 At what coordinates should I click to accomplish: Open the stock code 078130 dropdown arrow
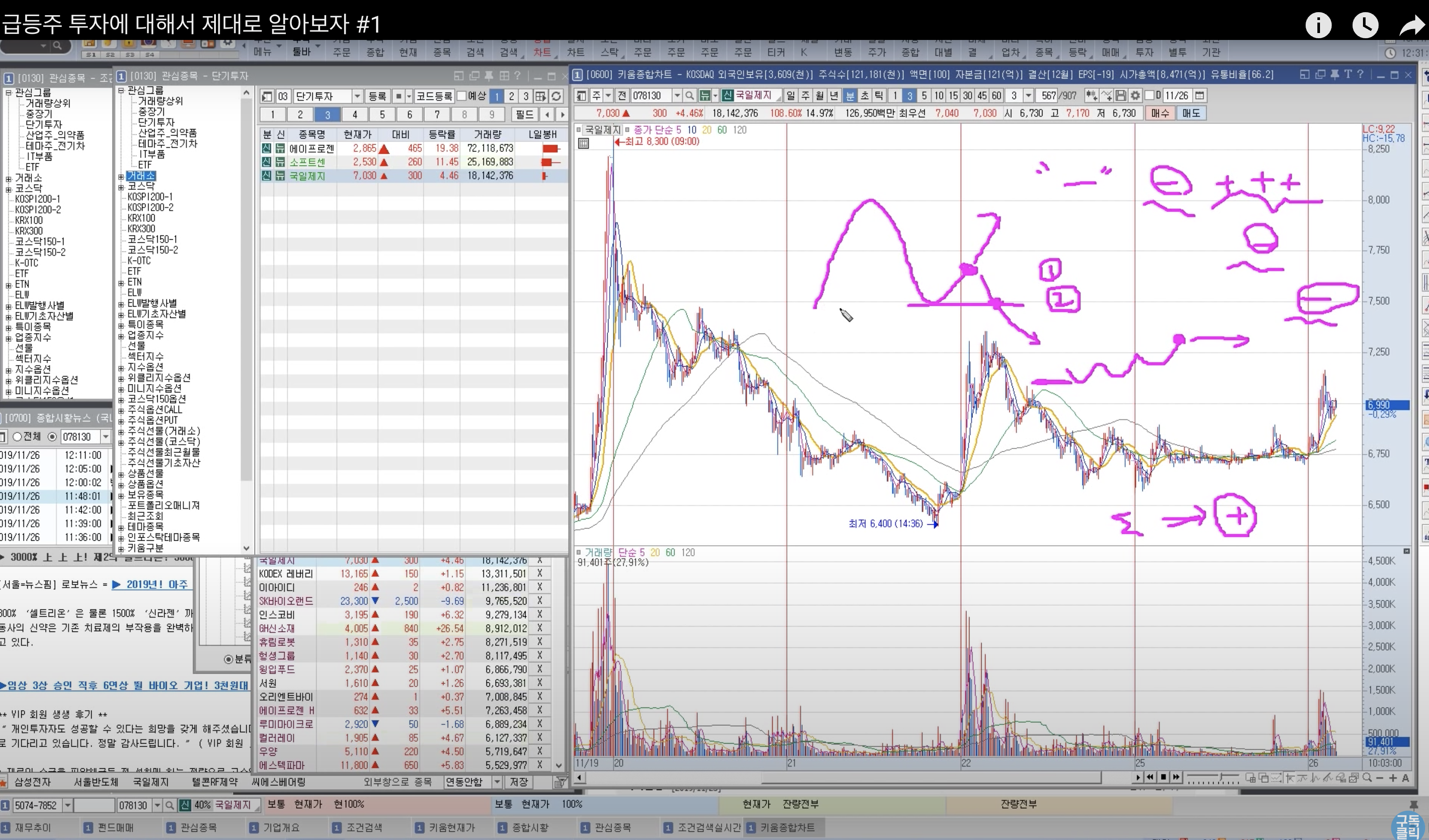tap(677, 96)
